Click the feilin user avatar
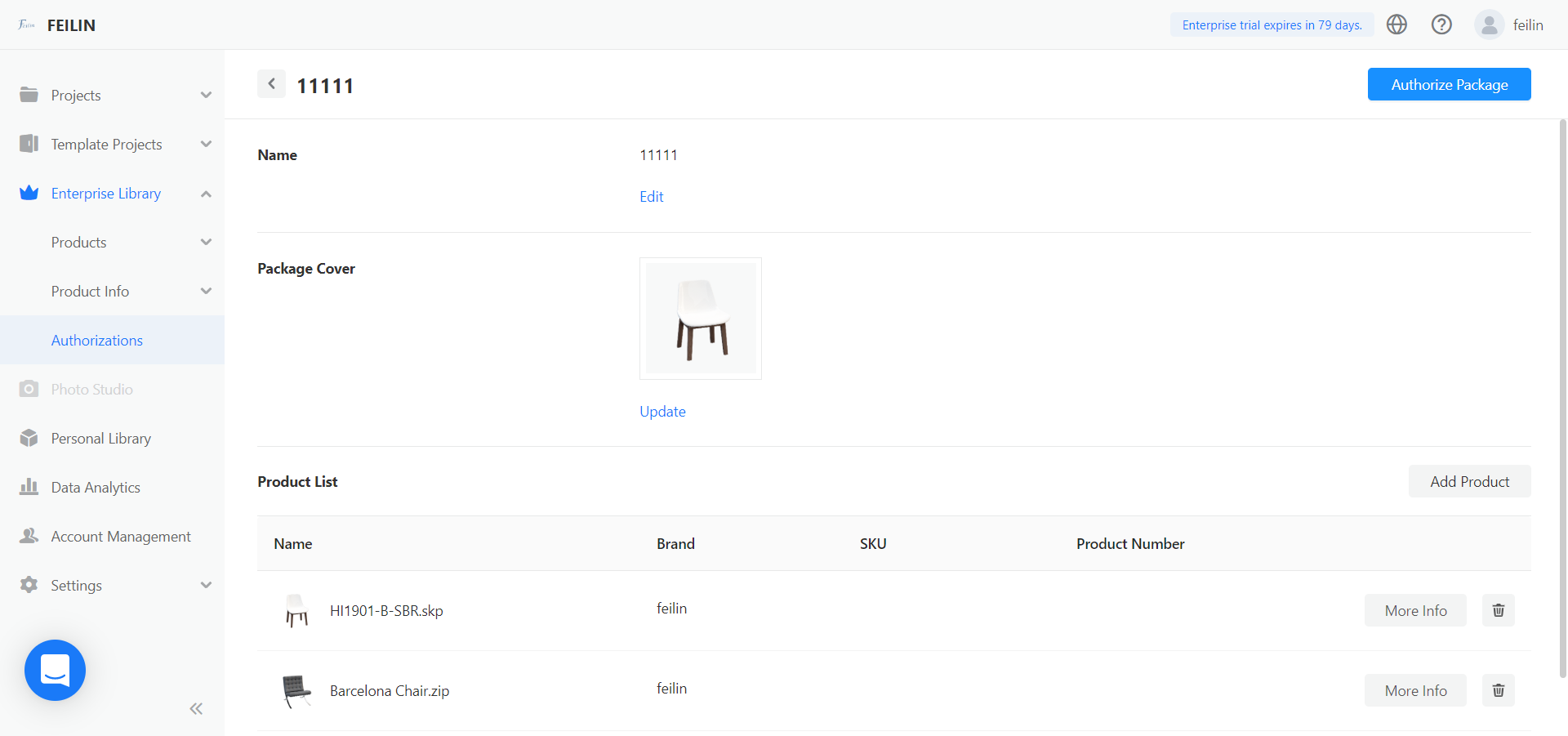The image size is (1568, 736). coord(1489,25)
